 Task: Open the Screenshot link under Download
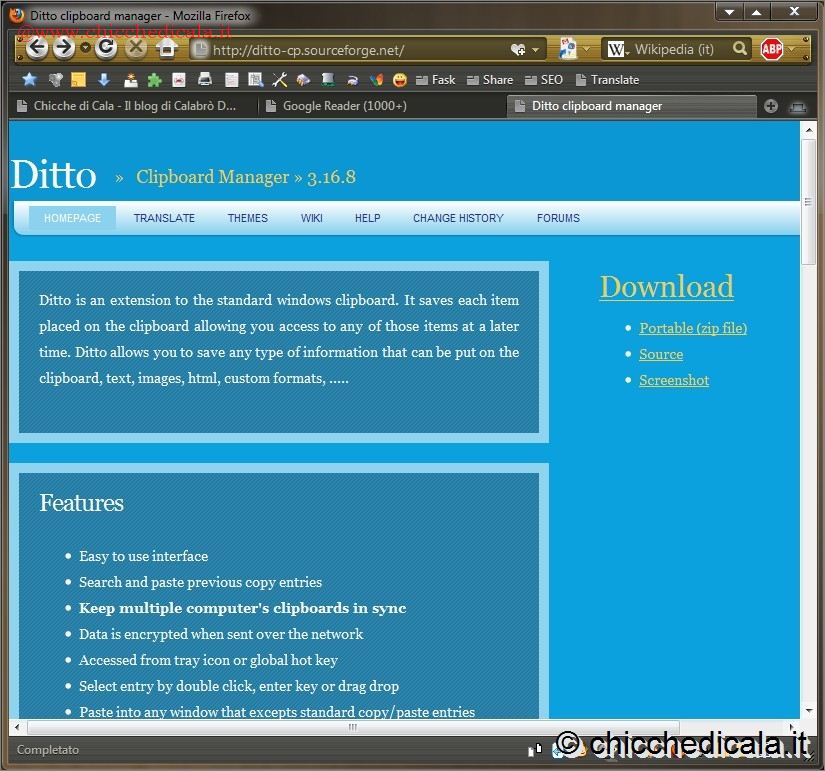pyautogui.click(x=674, y=380)
